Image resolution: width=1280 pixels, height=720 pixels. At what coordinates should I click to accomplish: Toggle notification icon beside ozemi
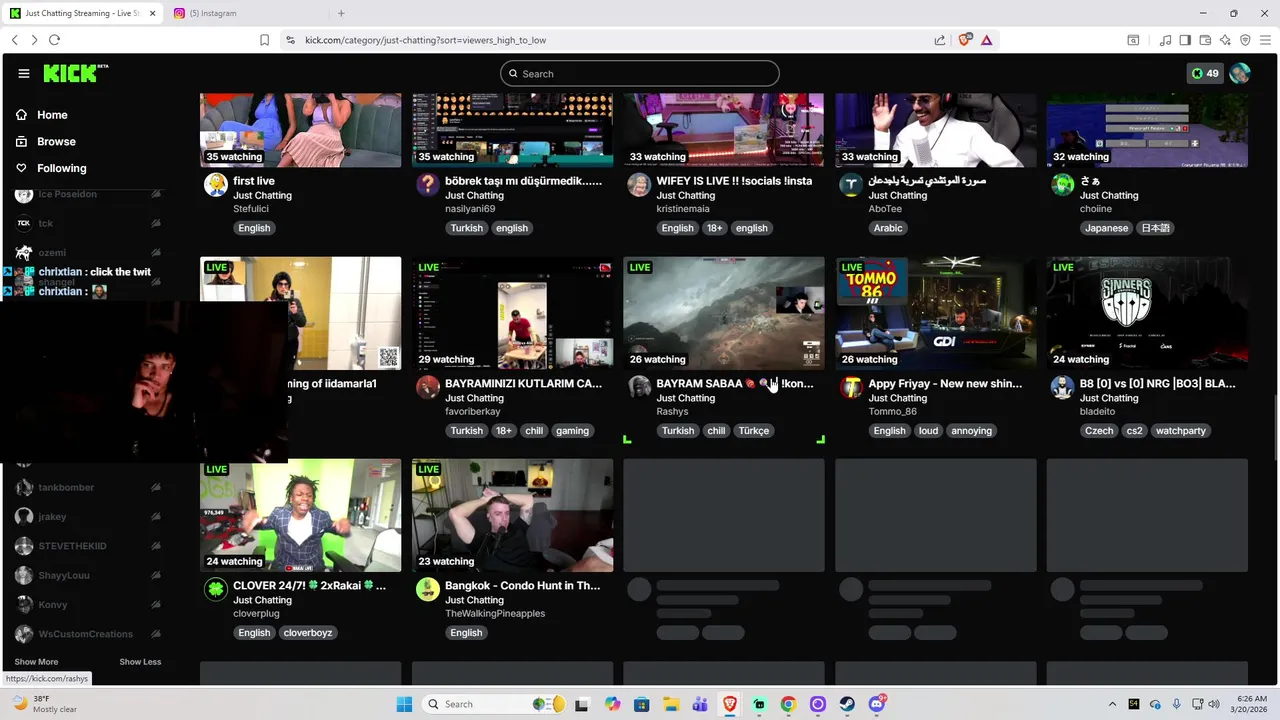(x=156, y=252)
